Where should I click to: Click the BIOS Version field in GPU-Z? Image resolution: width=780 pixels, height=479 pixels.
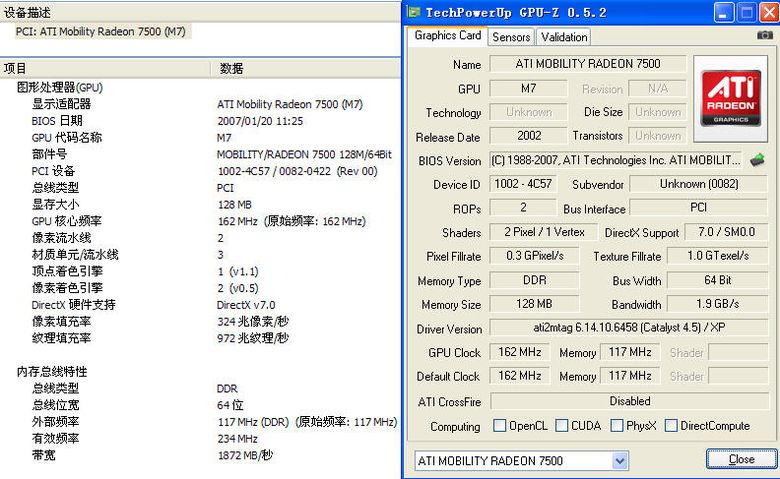[616, 160]
